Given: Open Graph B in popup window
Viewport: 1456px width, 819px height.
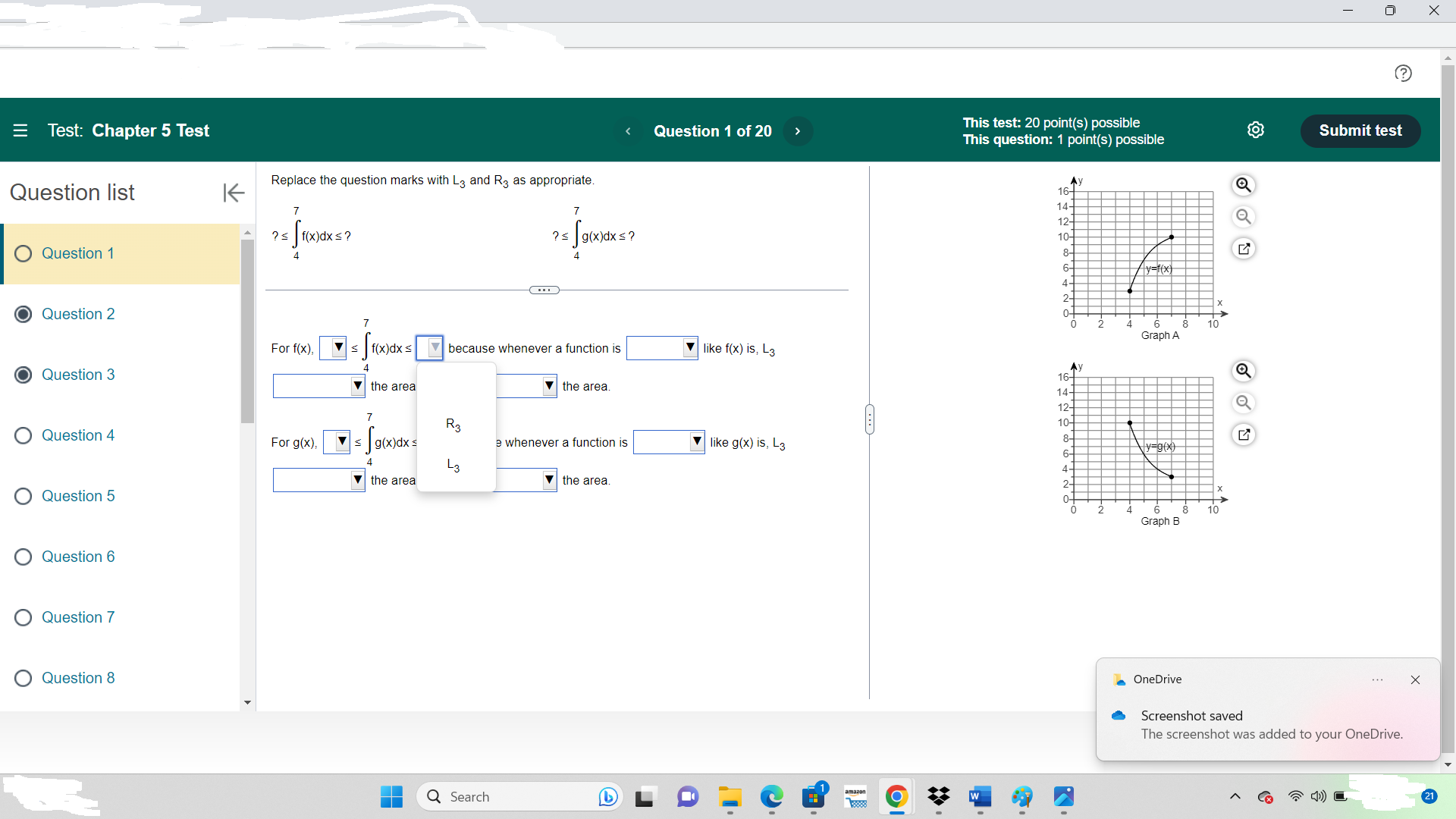Looking at the screenshot, I should [1244, 435].
